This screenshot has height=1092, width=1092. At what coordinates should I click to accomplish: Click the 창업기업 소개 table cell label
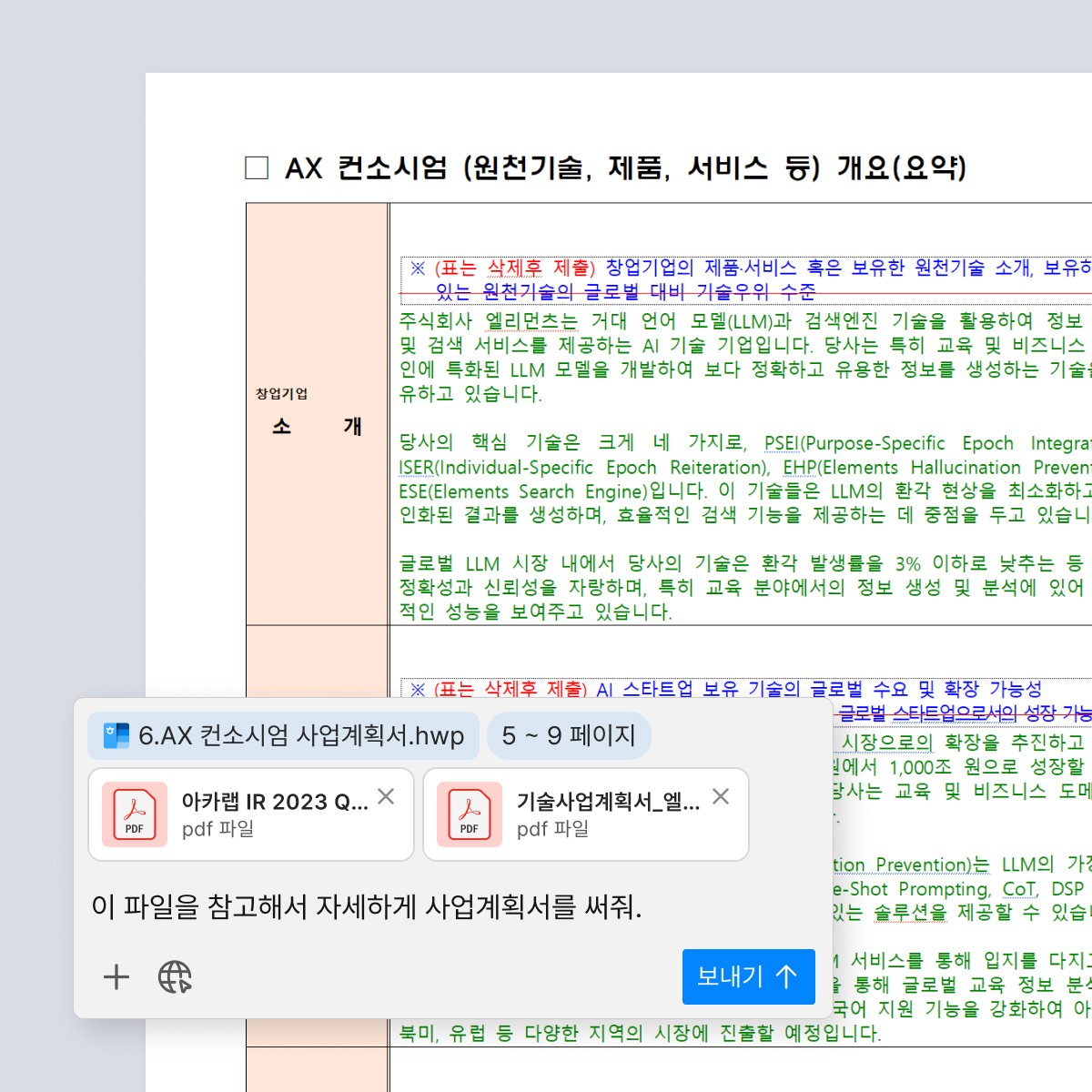click(317, 412)
